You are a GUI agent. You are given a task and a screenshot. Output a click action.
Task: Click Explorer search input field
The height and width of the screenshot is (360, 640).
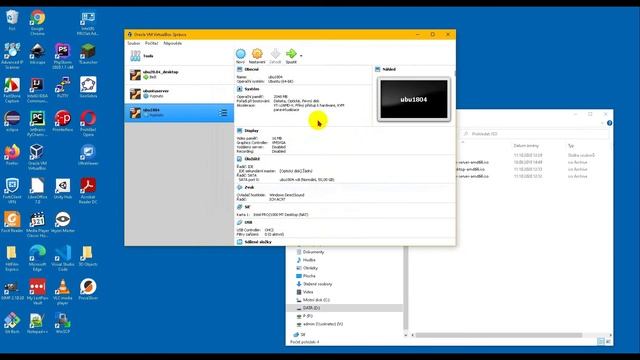(535, 134)
